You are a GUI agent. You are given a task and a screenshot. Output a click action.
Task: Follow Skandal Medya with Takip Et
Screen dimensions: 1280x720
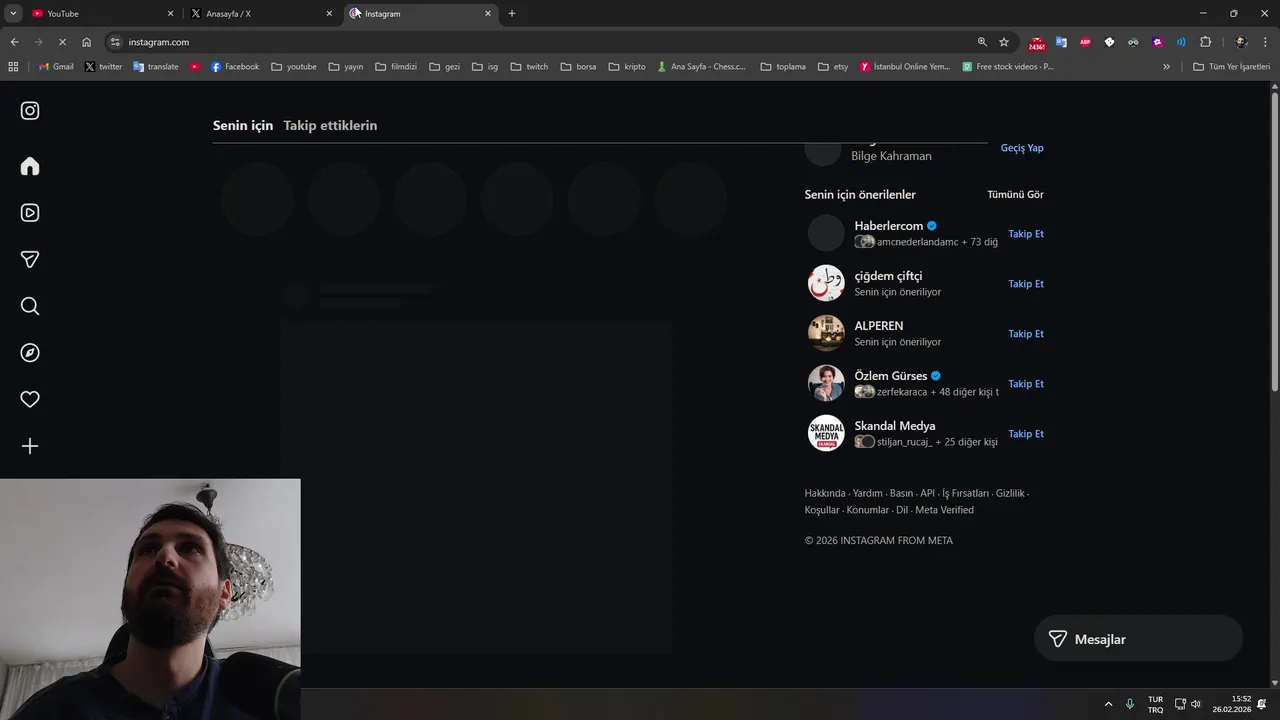point(1026,434)
